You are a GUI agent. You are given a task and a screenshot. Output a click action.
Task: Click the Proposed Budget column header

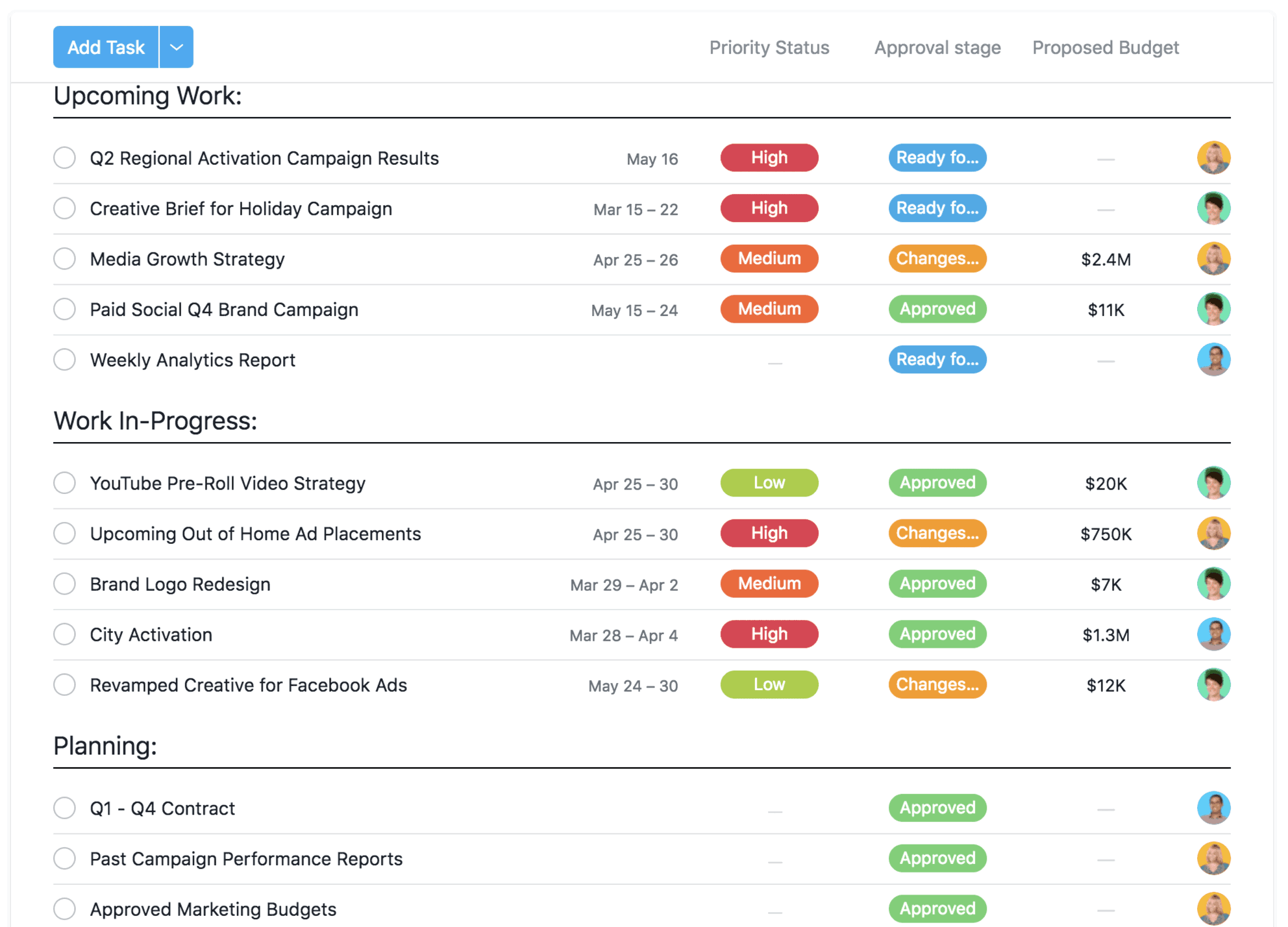click(1106, 47)
